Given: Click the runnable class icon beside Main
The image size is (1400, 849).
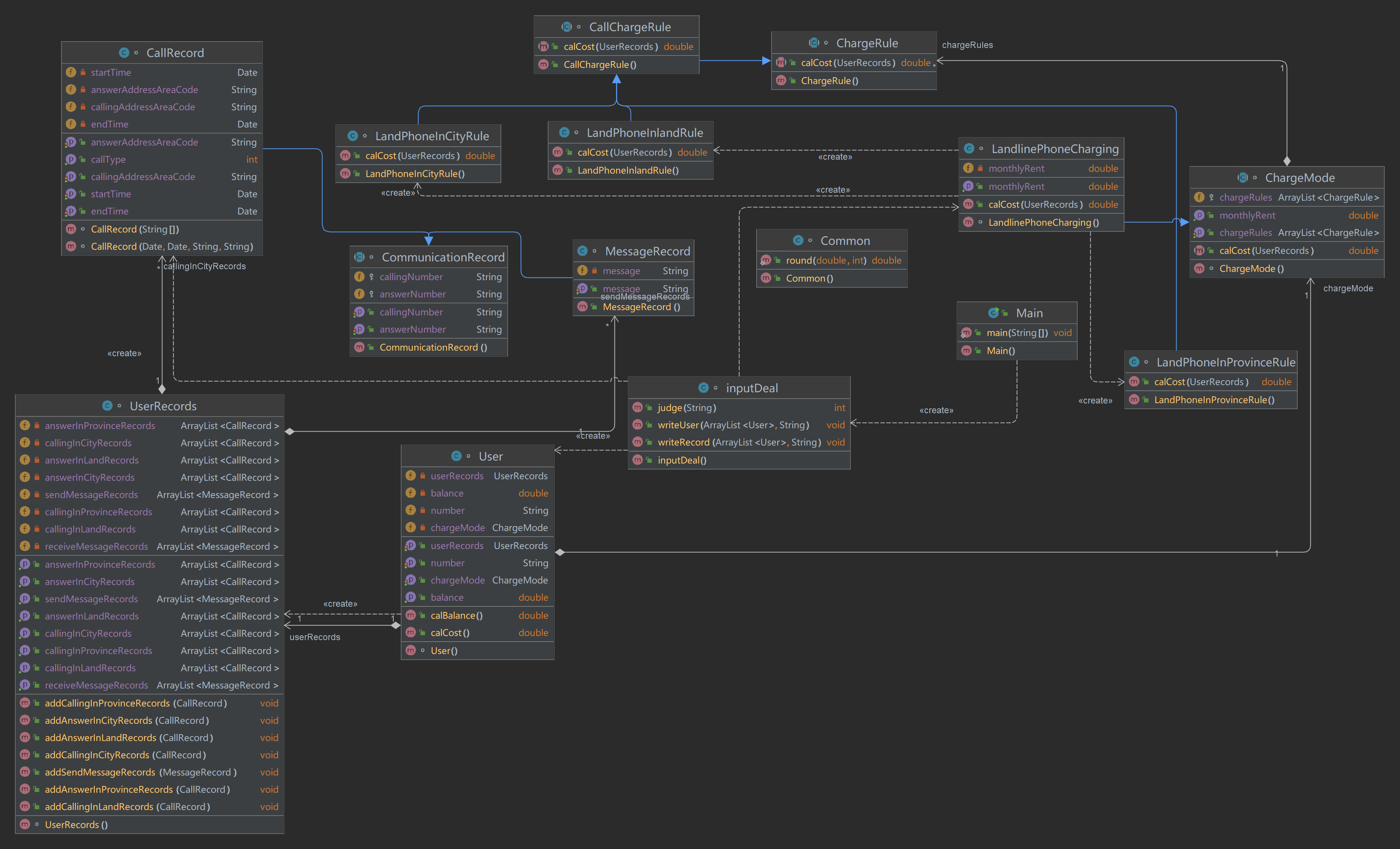Looking at the screenshot, I should (x=993, y=313).
